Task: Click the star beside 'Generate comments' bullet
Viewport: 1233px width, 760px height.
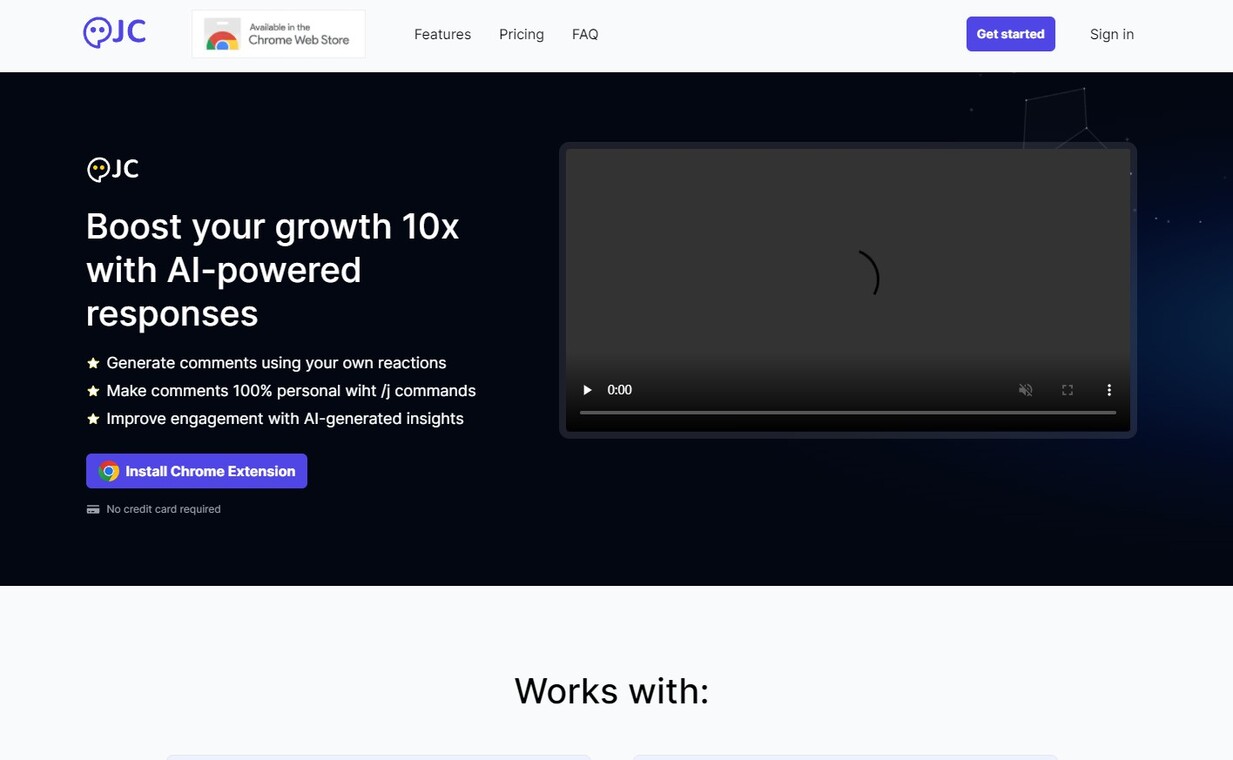Action: 93,363
